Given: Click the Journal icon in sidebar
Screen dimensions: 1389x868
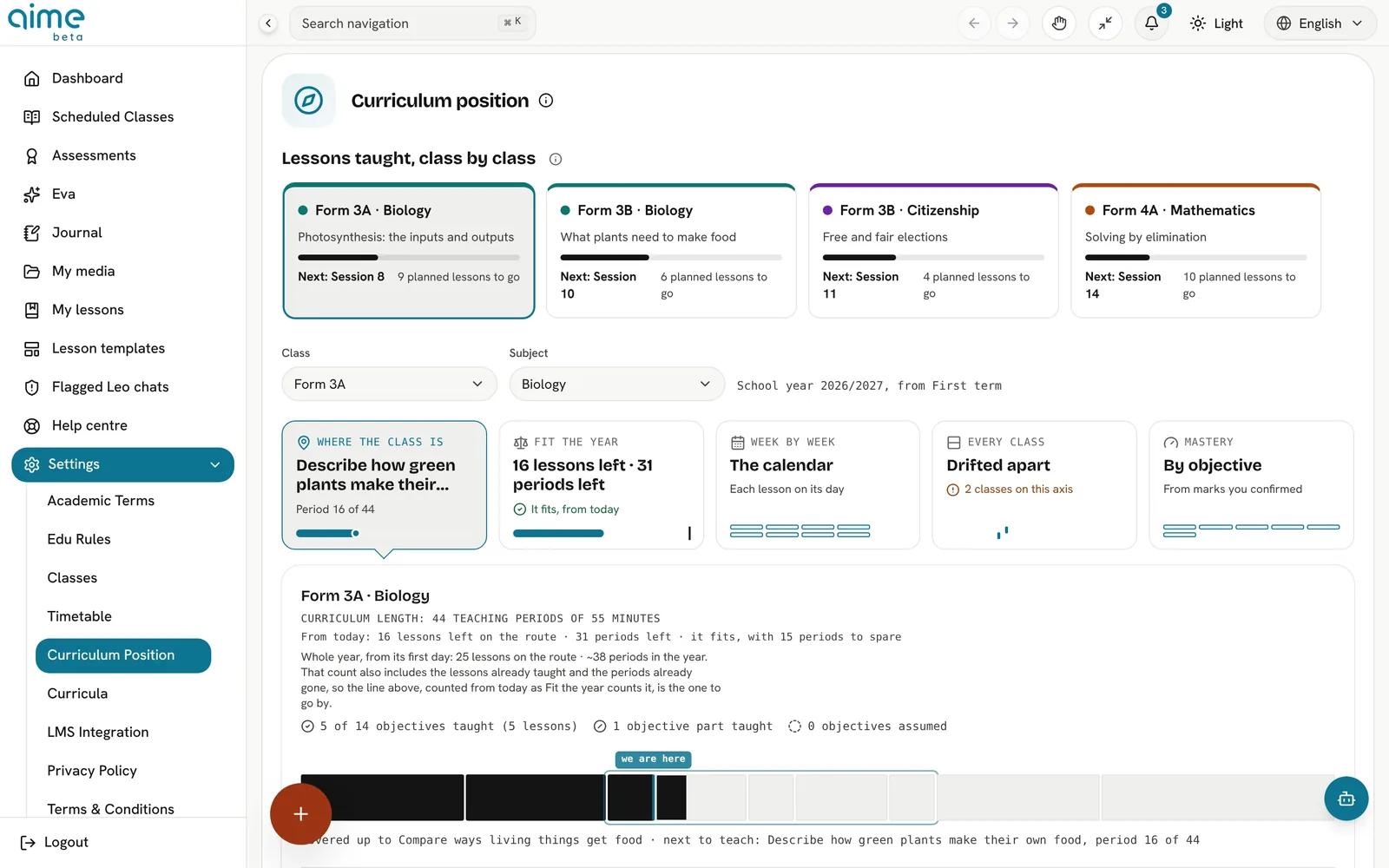Looking at the screenshot, I should tap(32, 233).
